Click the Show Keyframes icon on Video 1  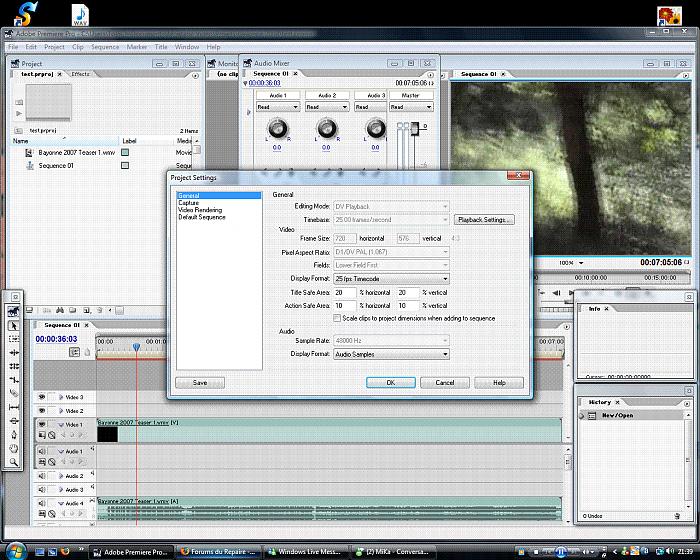click(x=52, y=435)
